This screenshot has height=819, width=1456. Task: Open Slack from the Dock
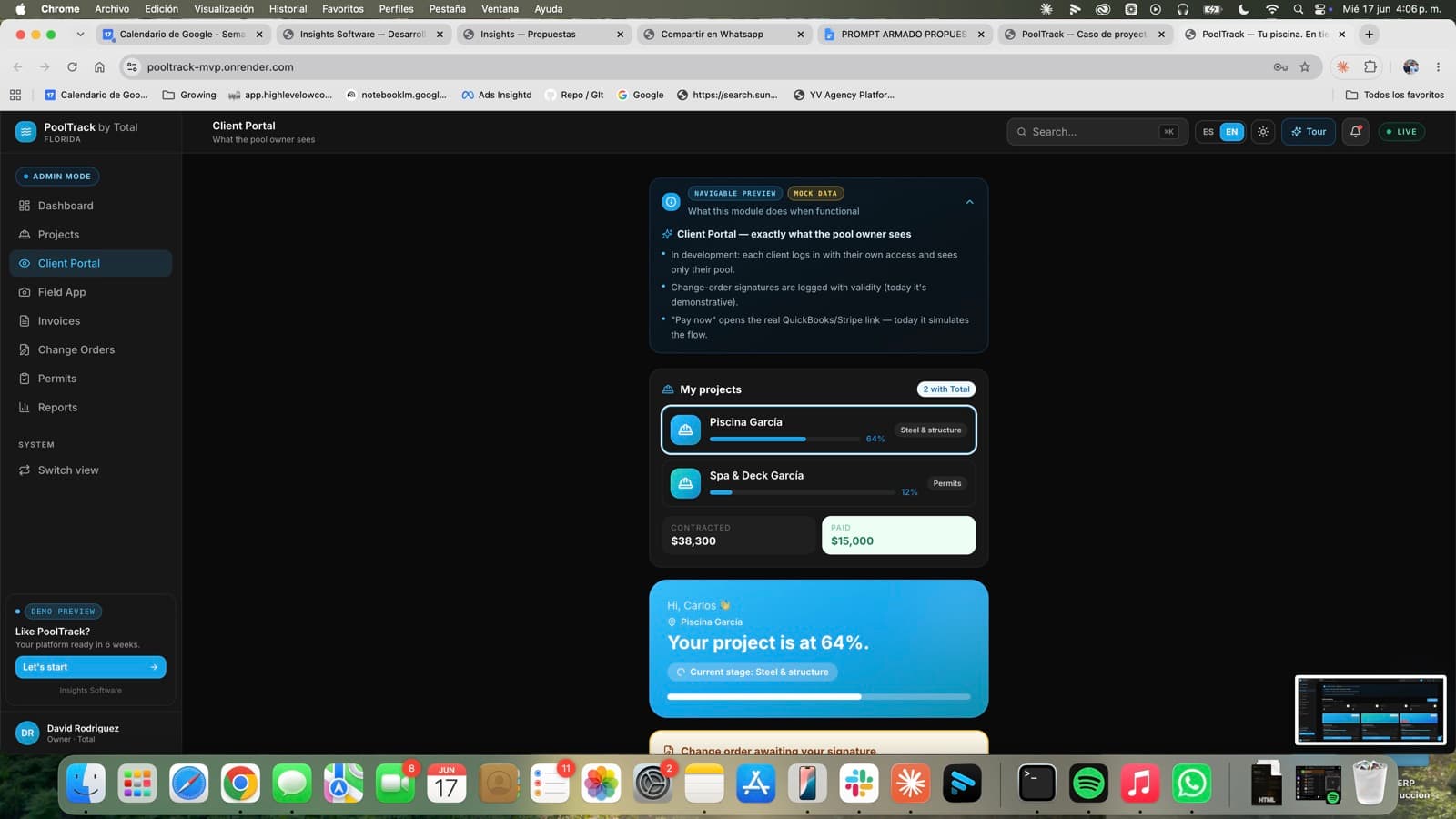pyautogui.click(x=859, y=783)
